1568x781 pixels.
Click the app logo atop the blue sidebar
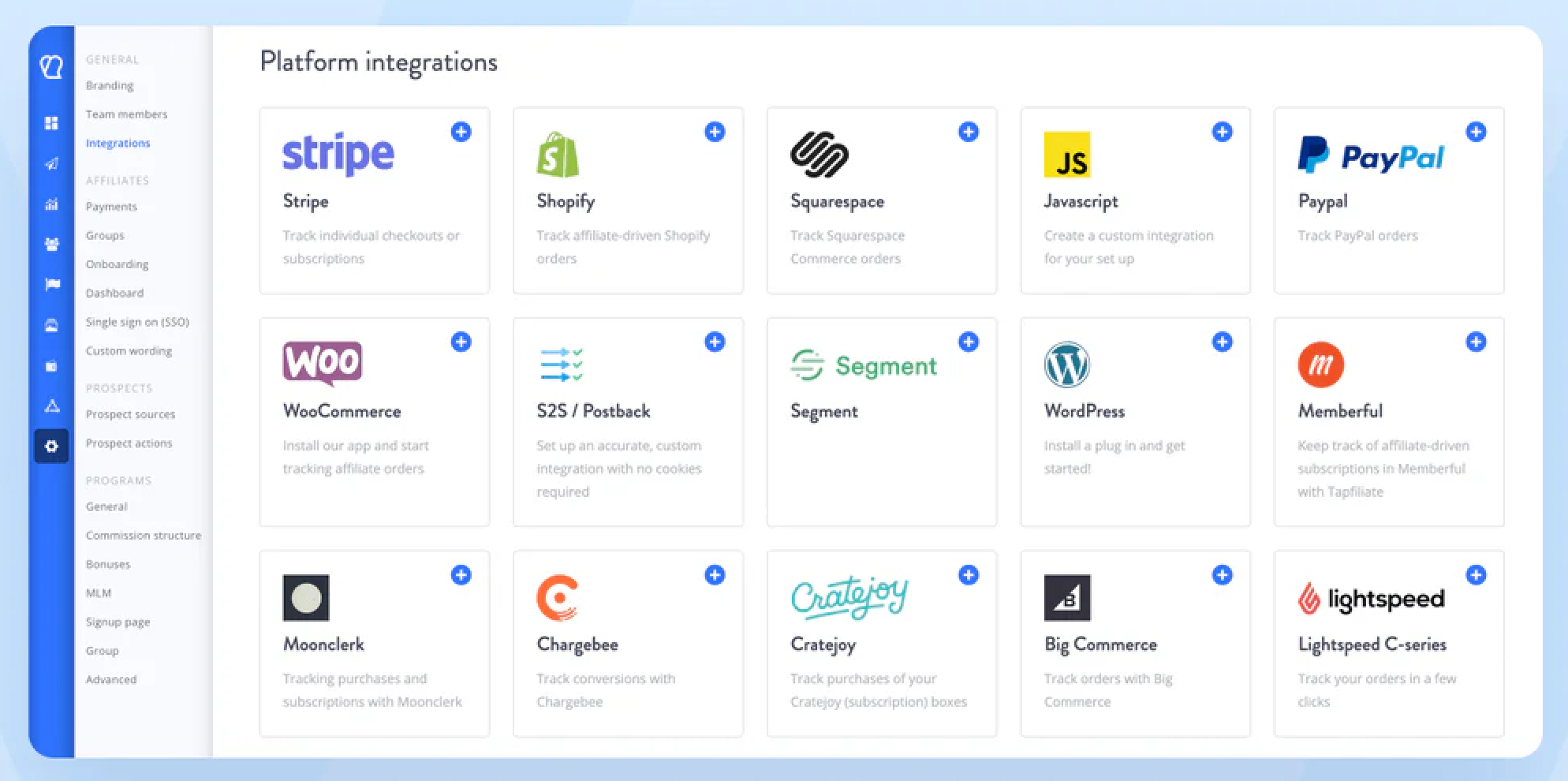point(51,67)
